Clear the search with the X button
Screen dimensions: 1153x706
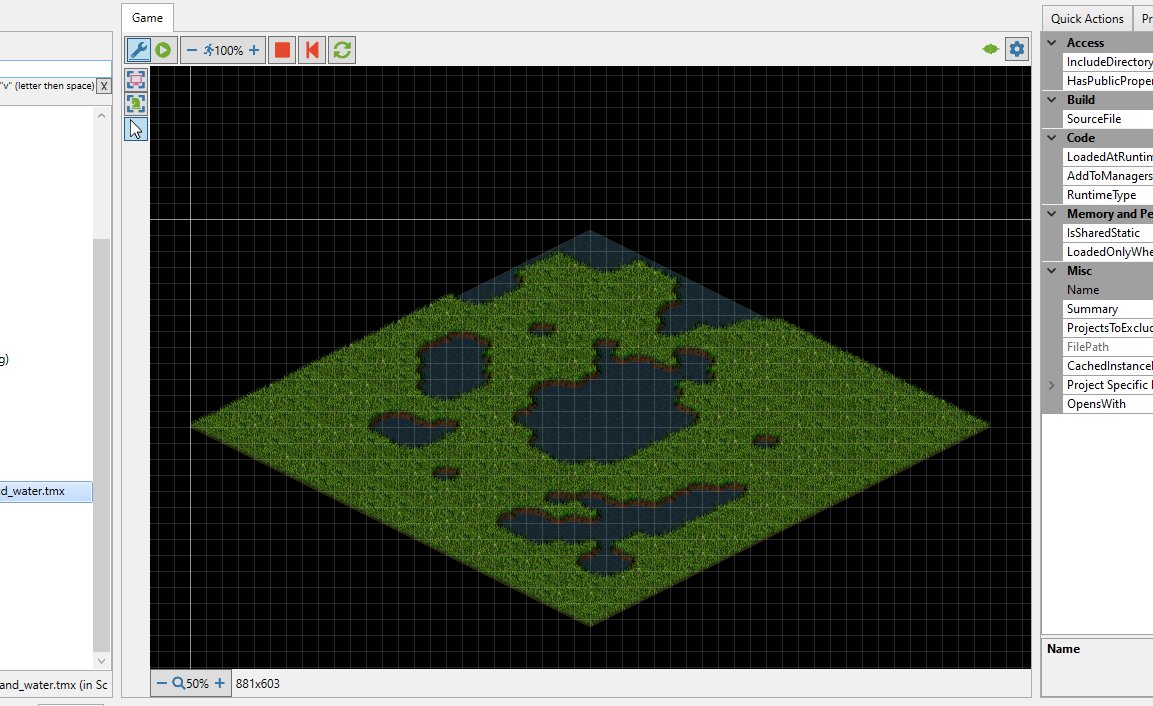click(x=104, y=86)
